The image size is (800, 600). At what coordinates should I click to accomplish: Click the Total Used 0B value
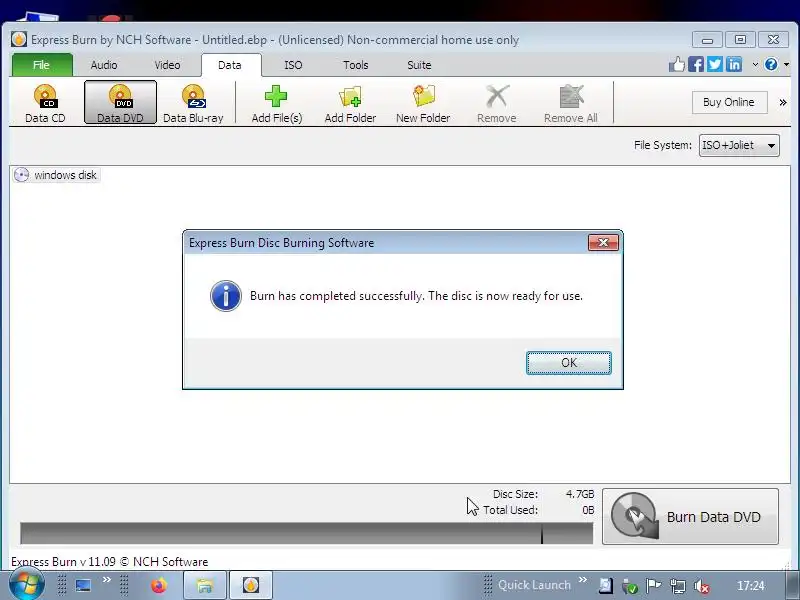point(588,510)
